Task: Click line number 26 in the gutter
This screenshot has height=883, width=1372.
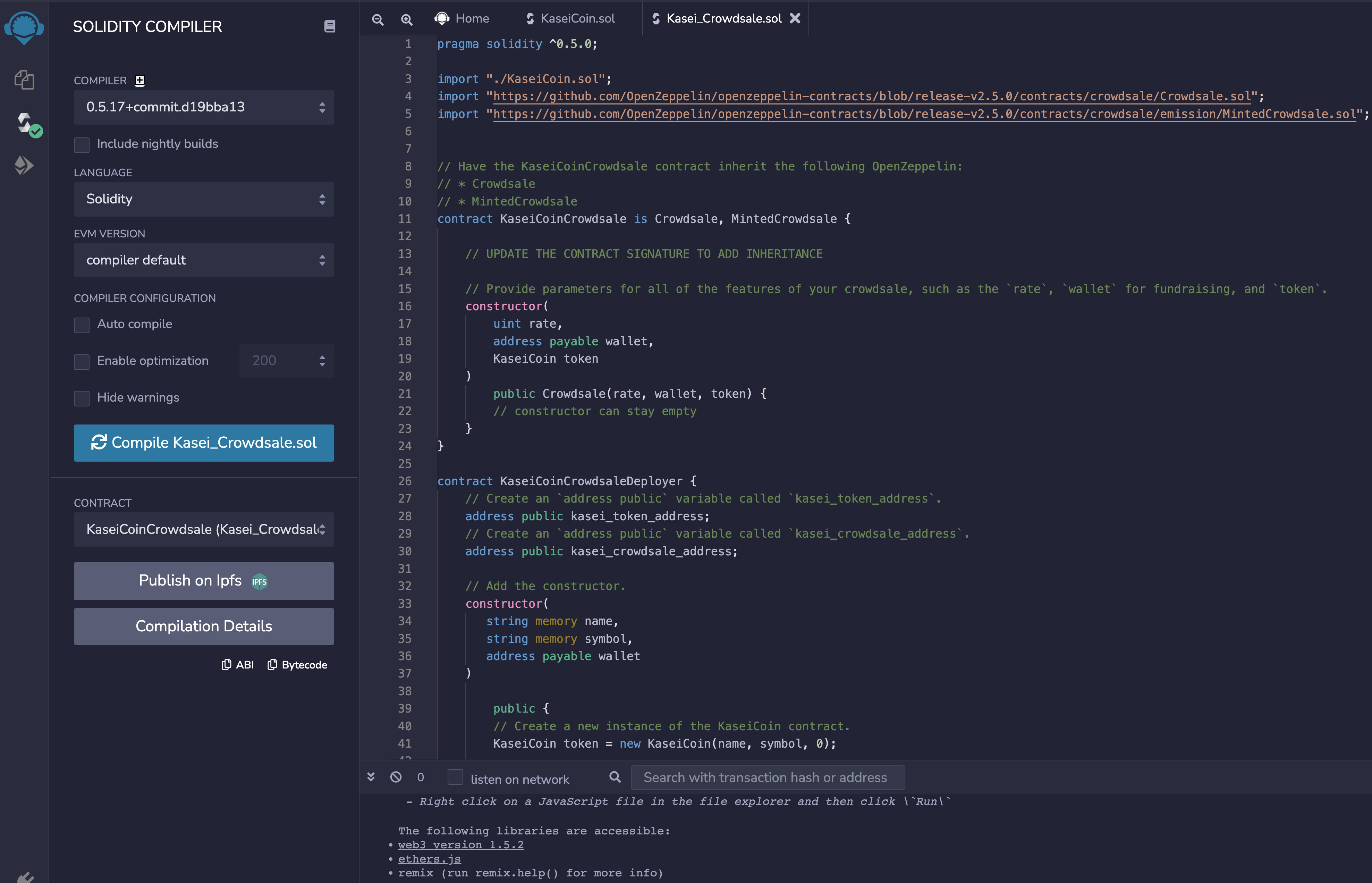Action: [x=405, y=482]
